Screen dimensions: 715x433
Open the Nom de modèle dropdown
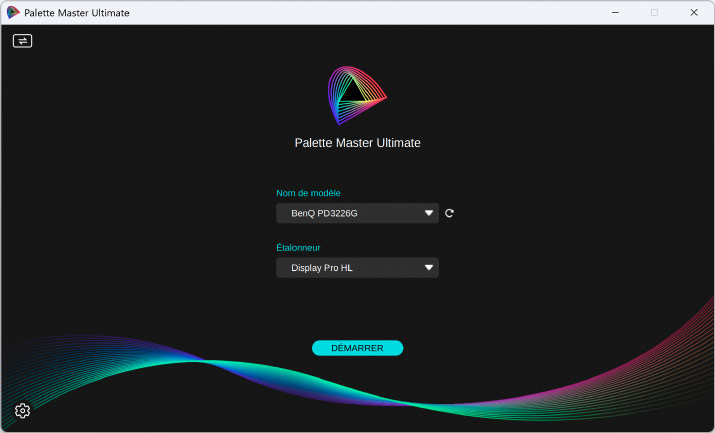(x=358, y=213)
